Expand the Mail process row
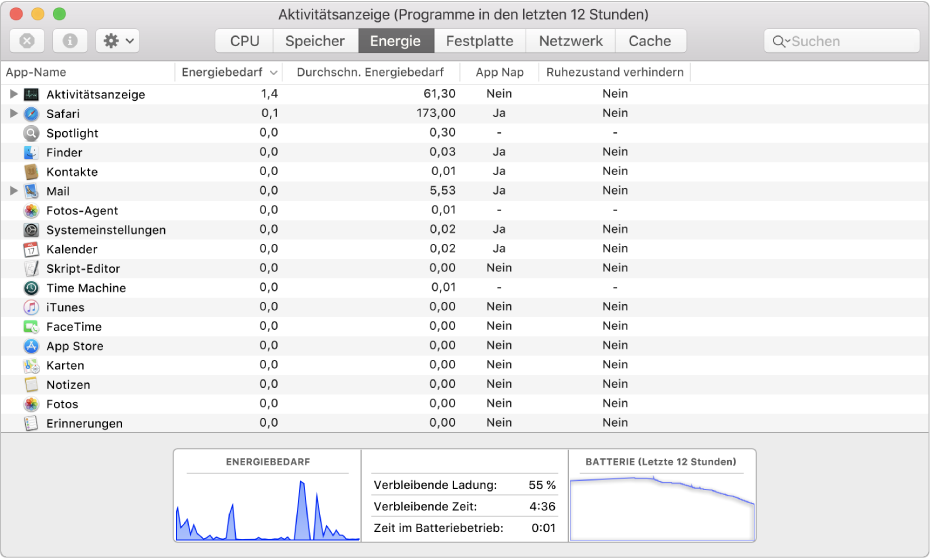The height and width of the screenshot is (559, 931). tap(13, 191)
